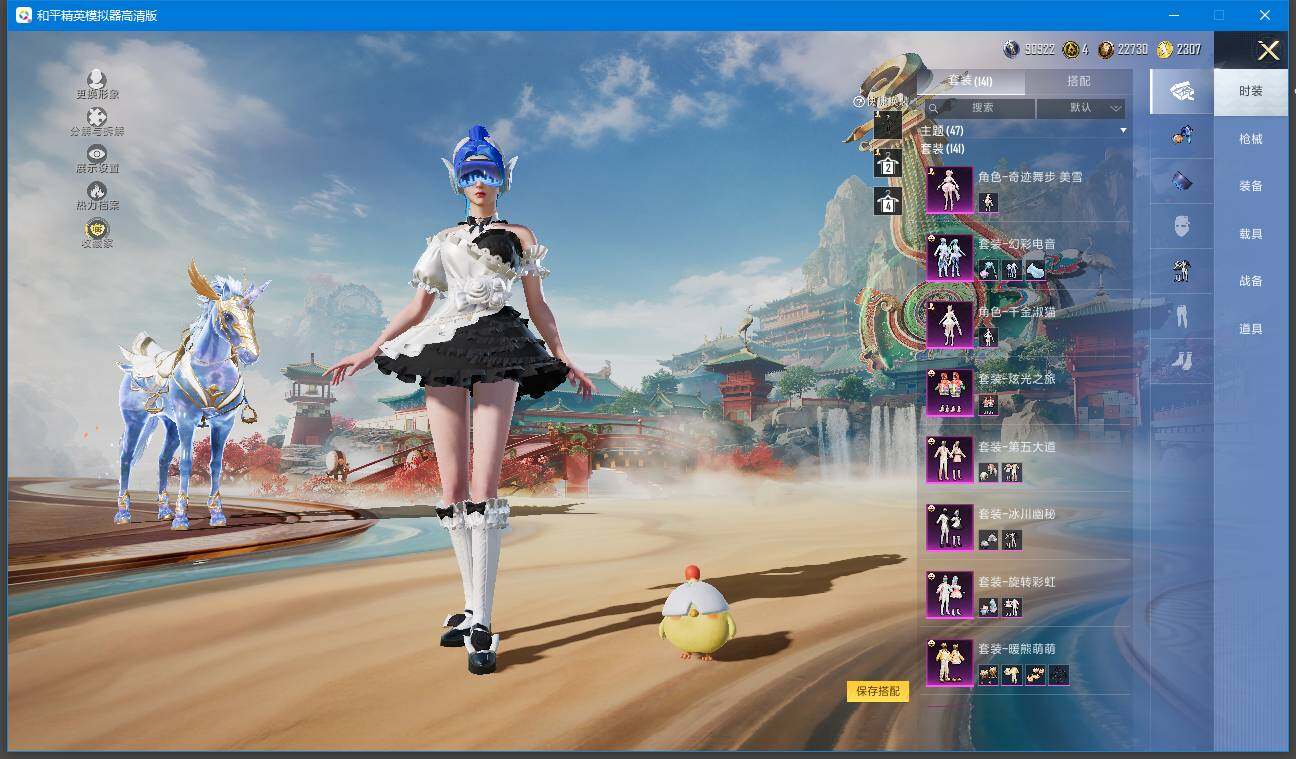Click the first piece icon under 套装-冰川幽秘
The width and height of the screenshot is (1296, 759).
[988, 540]
